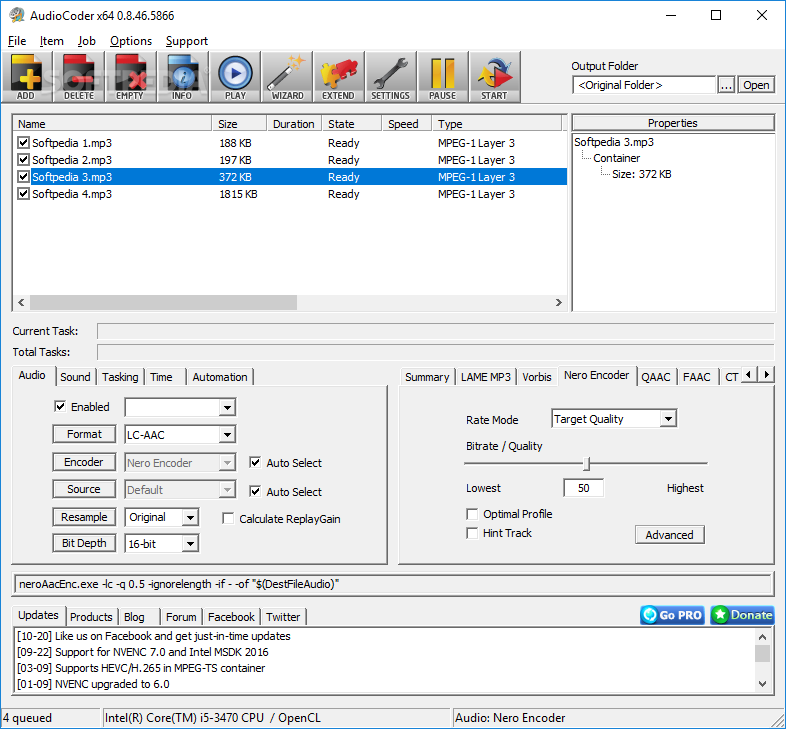
Task: Click the ADD files toolbar icon
Action: [27, 77]
